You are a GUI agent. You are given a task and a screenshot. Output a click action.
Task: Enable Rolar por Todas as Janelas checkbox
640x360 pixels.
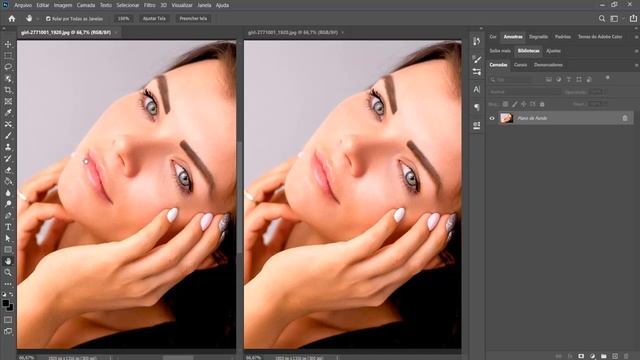48,19
